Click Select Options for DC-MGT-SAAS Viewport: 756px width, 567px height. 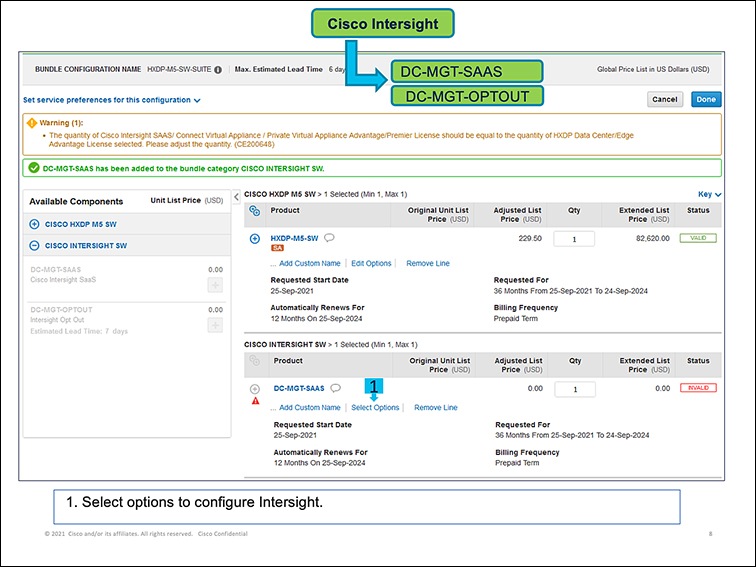tap(375, 407)
